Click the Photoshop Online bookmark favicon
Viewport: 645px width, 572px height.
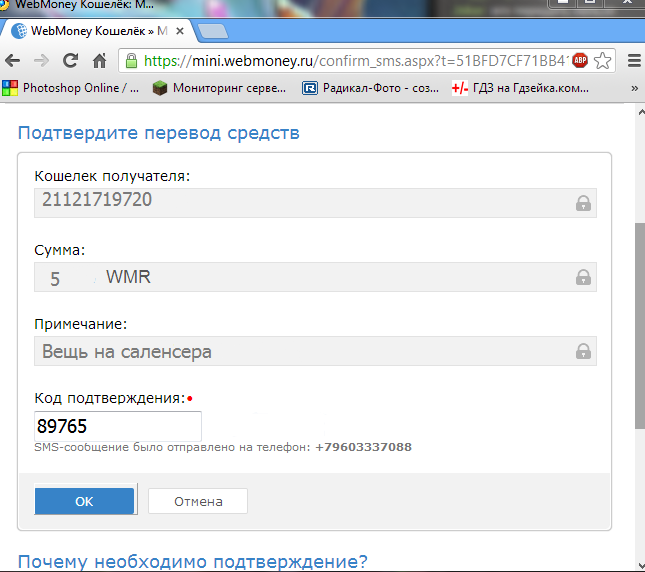point(10,88)
